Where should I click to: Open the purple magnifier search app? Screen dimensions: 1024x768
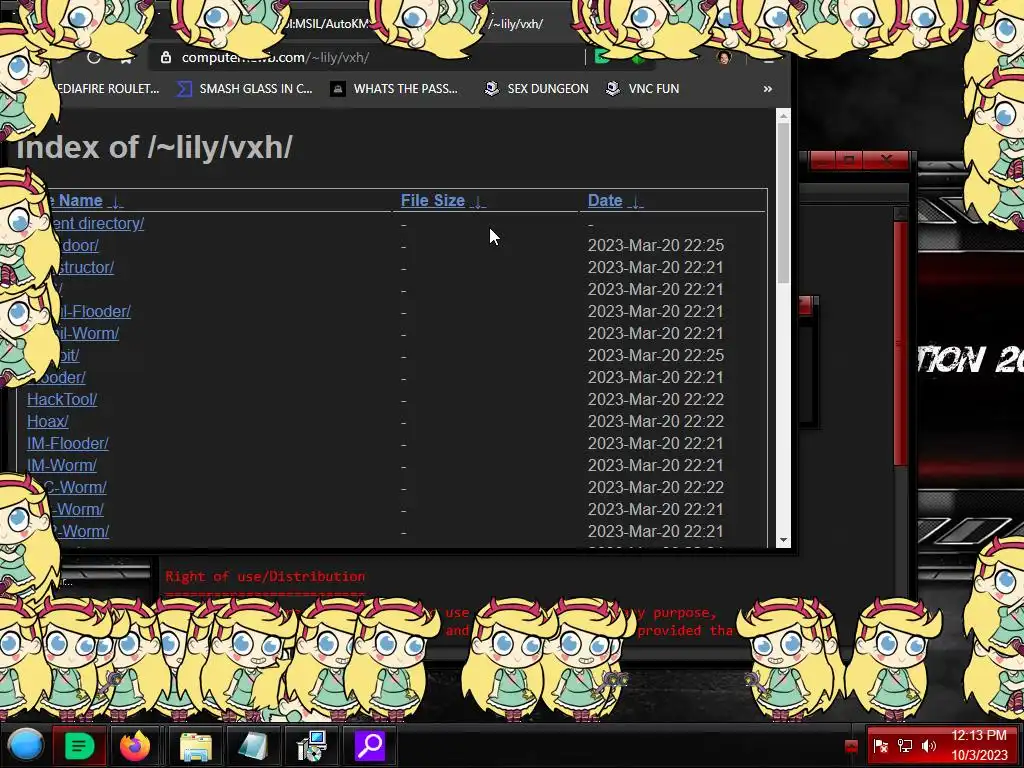click(x=370, y=746)
